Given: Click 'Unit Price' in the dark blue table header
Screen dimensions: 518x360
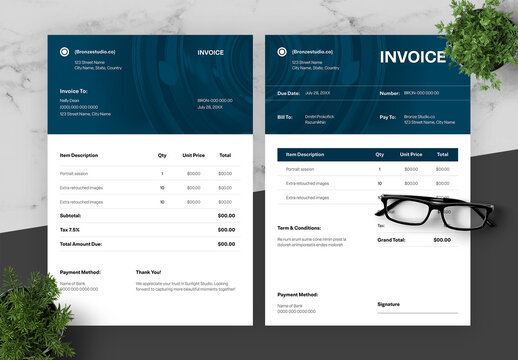Looking at the screenshot, I should pos(411,155).
